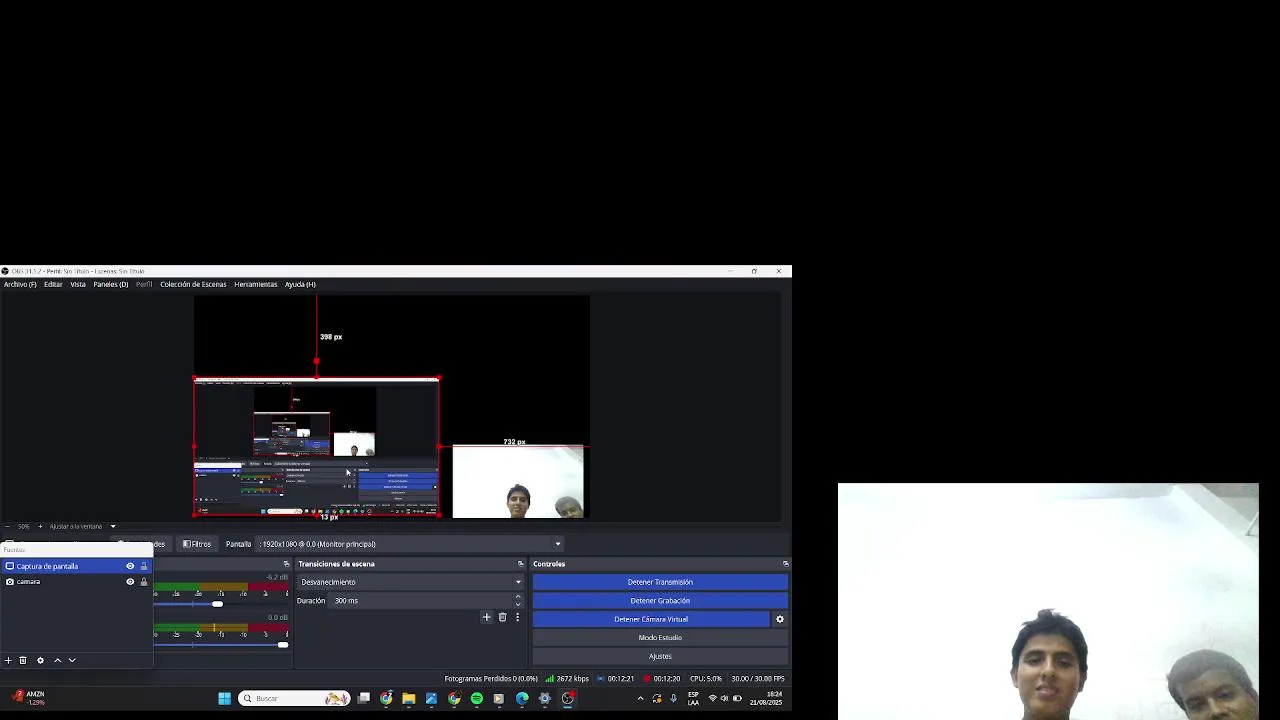1280x720 pixels.
Task: Click CPU: 5.0% status text
Action: [x=706, y=679]
